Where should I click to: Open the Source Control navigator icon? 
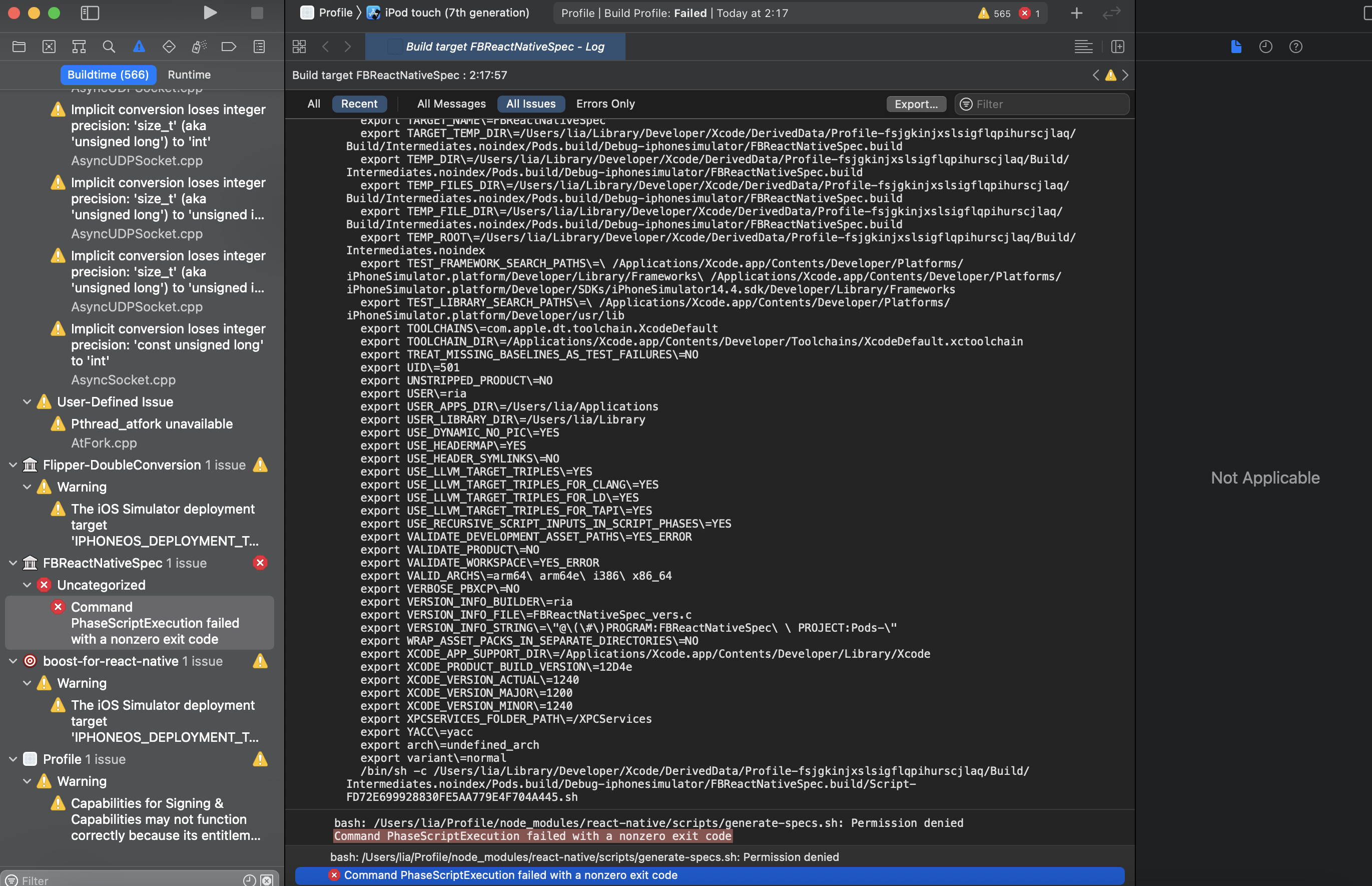coord(49,47)
